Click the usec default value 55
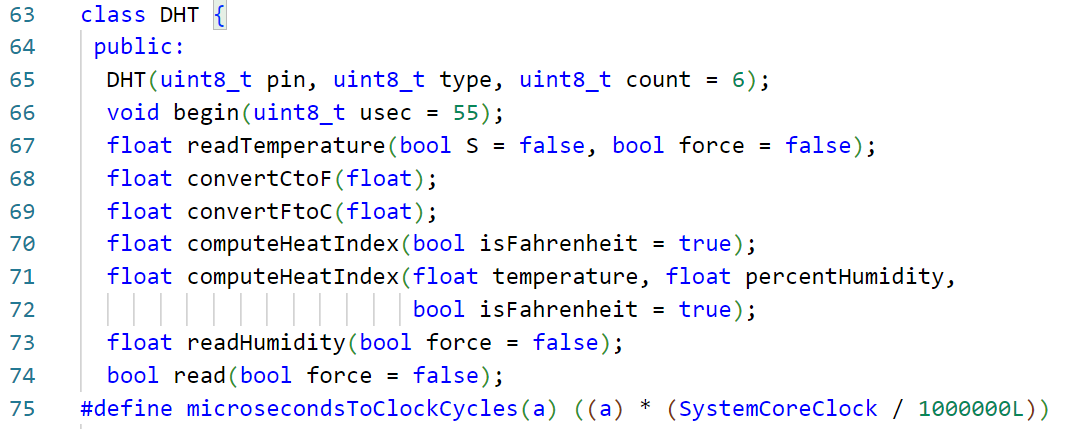Image resolution: width=1066 pixels, height=429 pixels. (x=466, y=113)
